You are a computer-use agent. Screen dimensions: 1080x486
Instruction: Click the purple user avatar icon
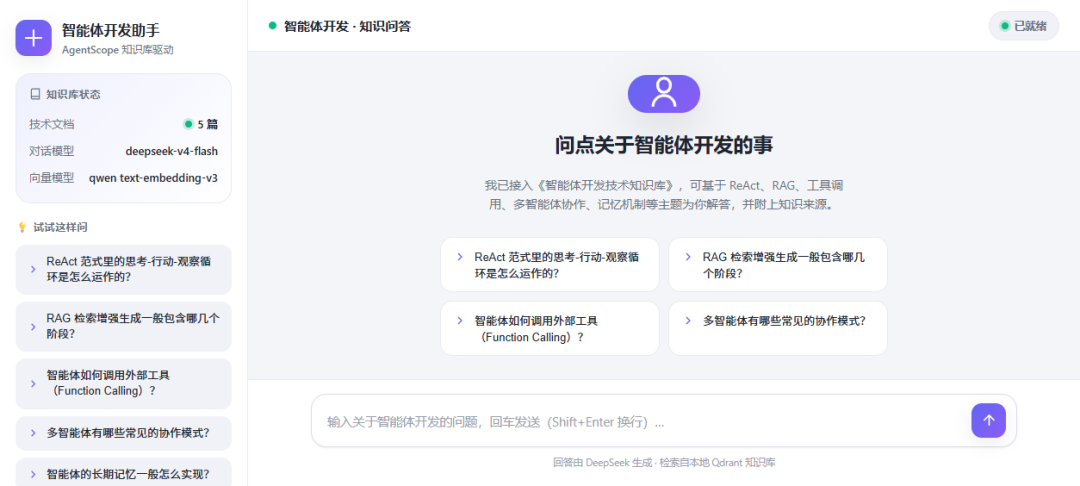(664, 94)
